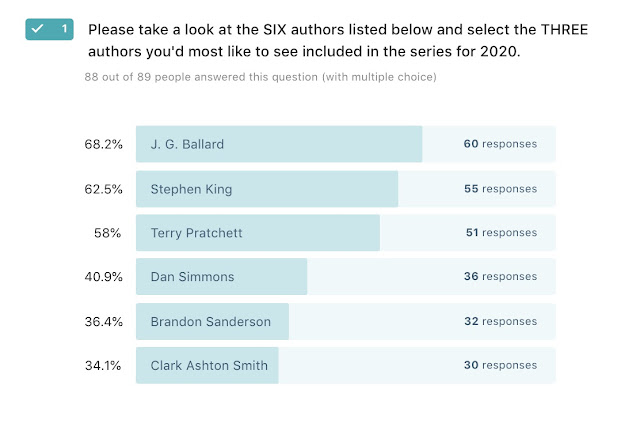The image size is (640, 431).
Task: Select the Stephen King result bar
Action: click(x=345, y=189)
